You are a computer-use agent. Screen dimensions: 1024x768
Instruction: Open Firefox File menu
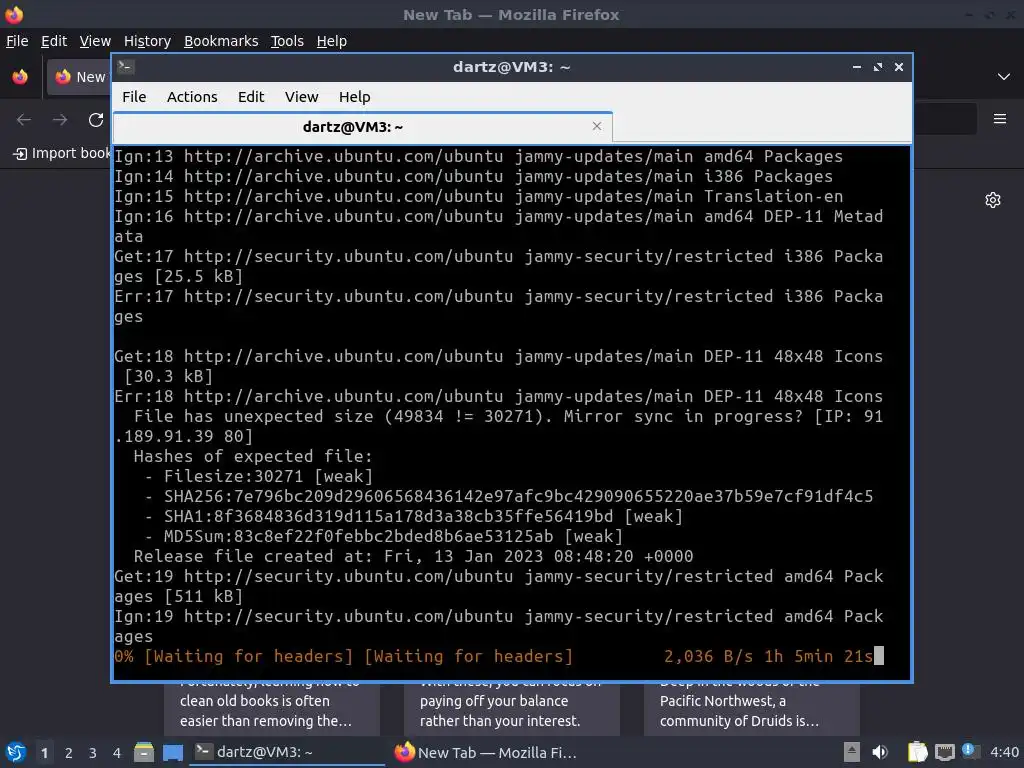tap(17, 41)
